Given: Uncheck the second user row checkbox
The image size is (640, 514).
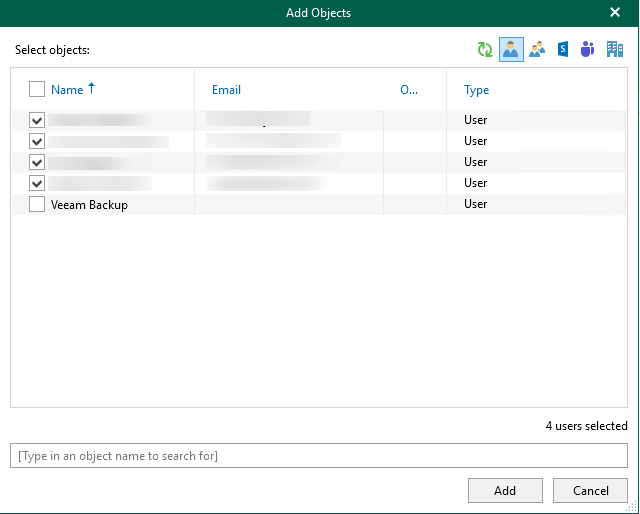Looking at the screenshot, I should click(37, 141).
